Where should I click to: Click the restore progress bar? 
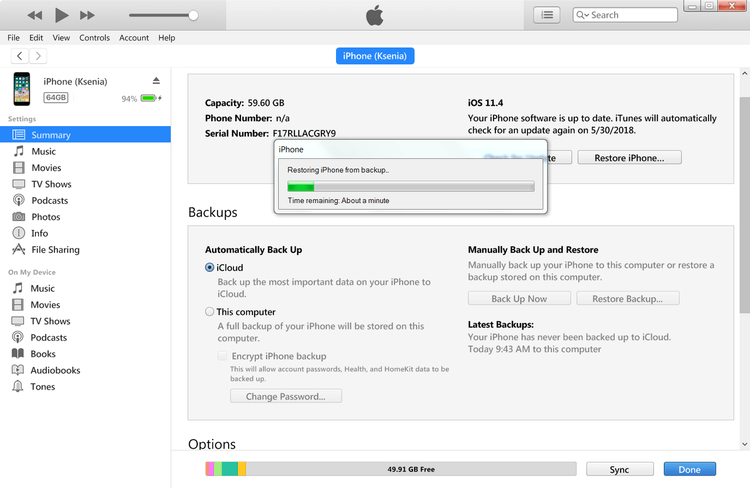pyautogui.click(x=411, y=187)
